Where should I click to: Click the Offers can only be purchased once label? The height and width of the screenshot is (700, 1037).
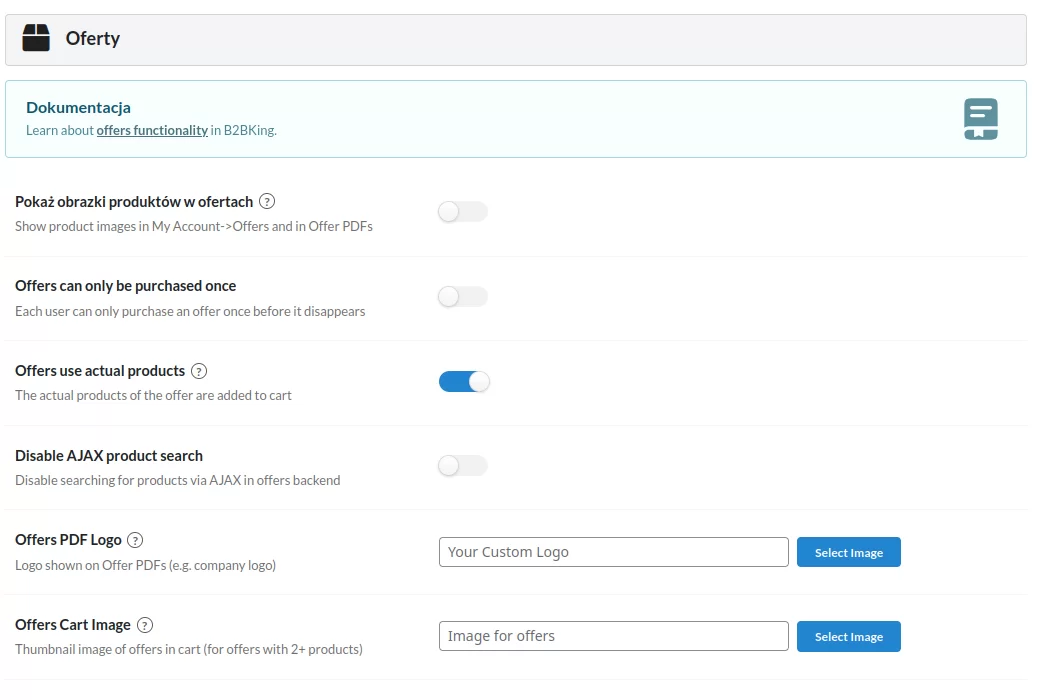(x=125, y=286)
